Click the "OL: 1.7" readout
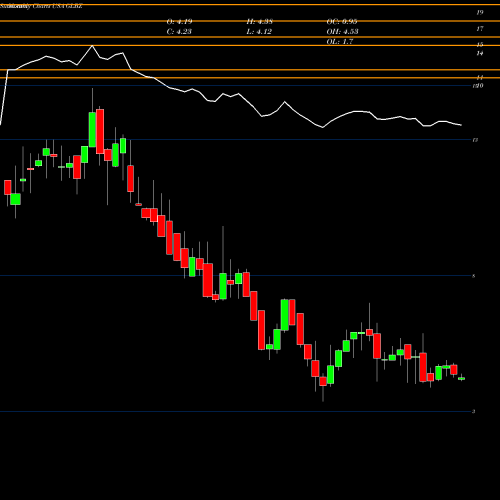Screen dimensions: 500x500 click(340, 42)
